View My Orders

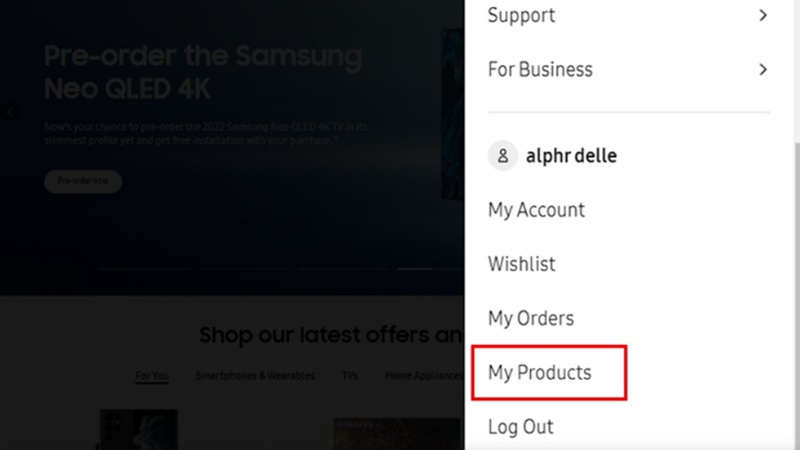531,318
